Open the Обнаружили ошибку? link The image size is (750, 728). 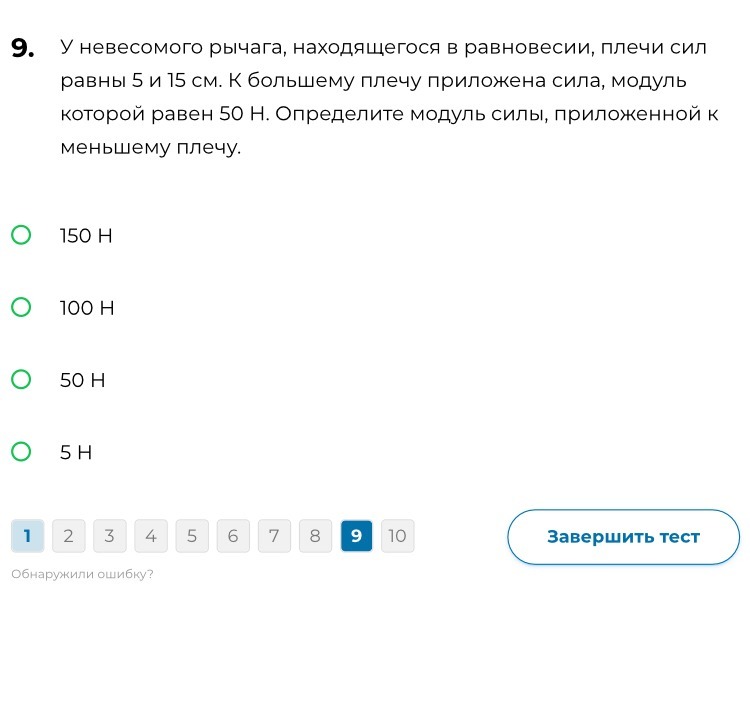82,574
